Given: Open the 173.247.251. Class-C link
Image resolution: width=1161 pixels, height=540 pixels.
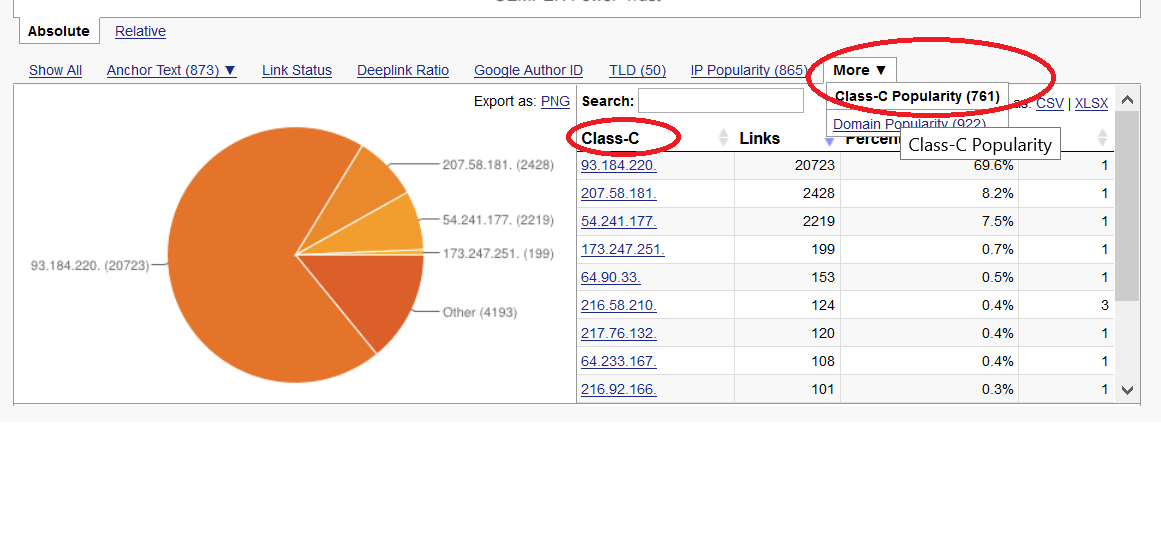Looking at the screenshot, I should (623, 249).
